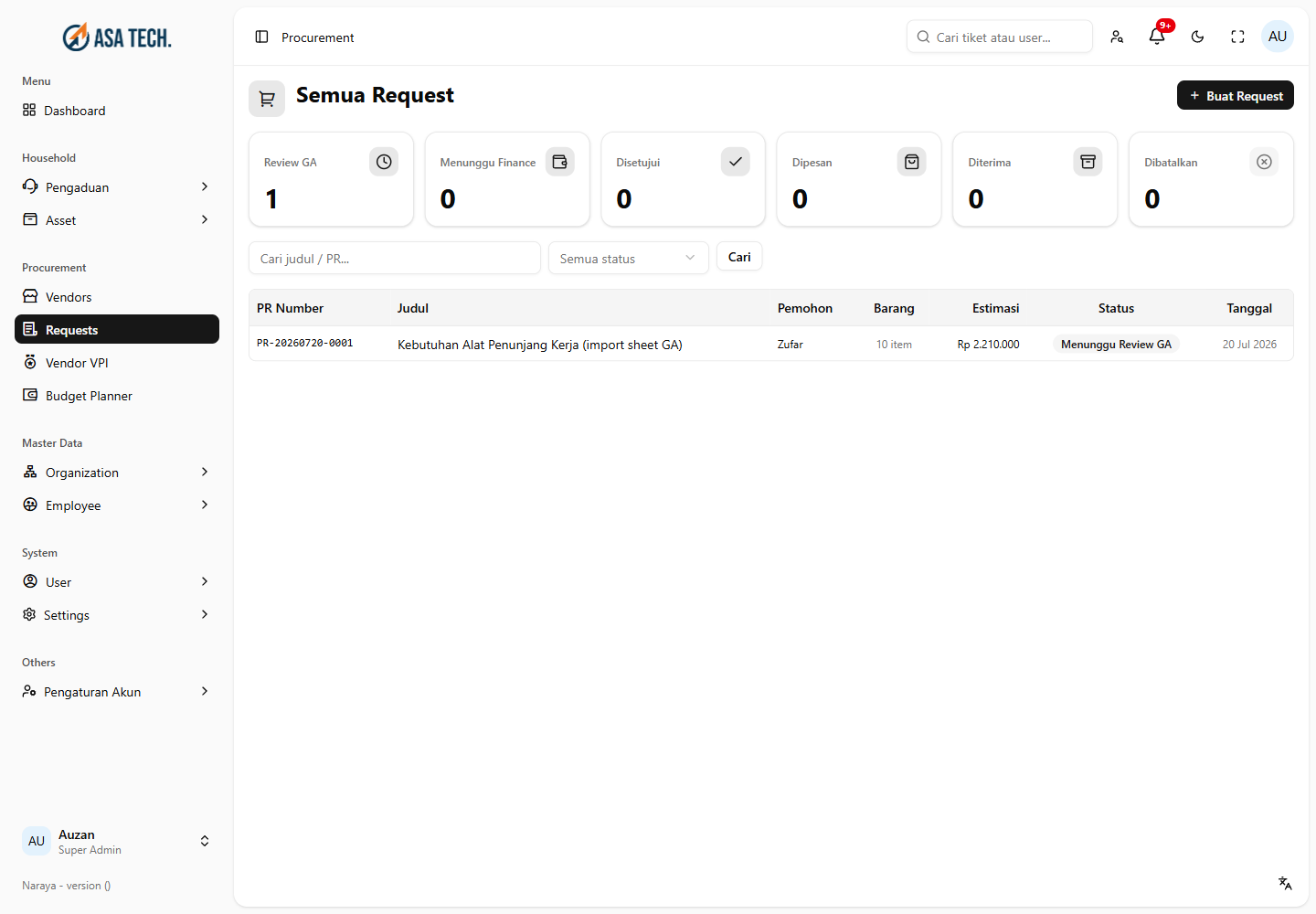1316x914 pixels.
Task: Open request PR-20260720-0001 row
Action: point(770,344)
